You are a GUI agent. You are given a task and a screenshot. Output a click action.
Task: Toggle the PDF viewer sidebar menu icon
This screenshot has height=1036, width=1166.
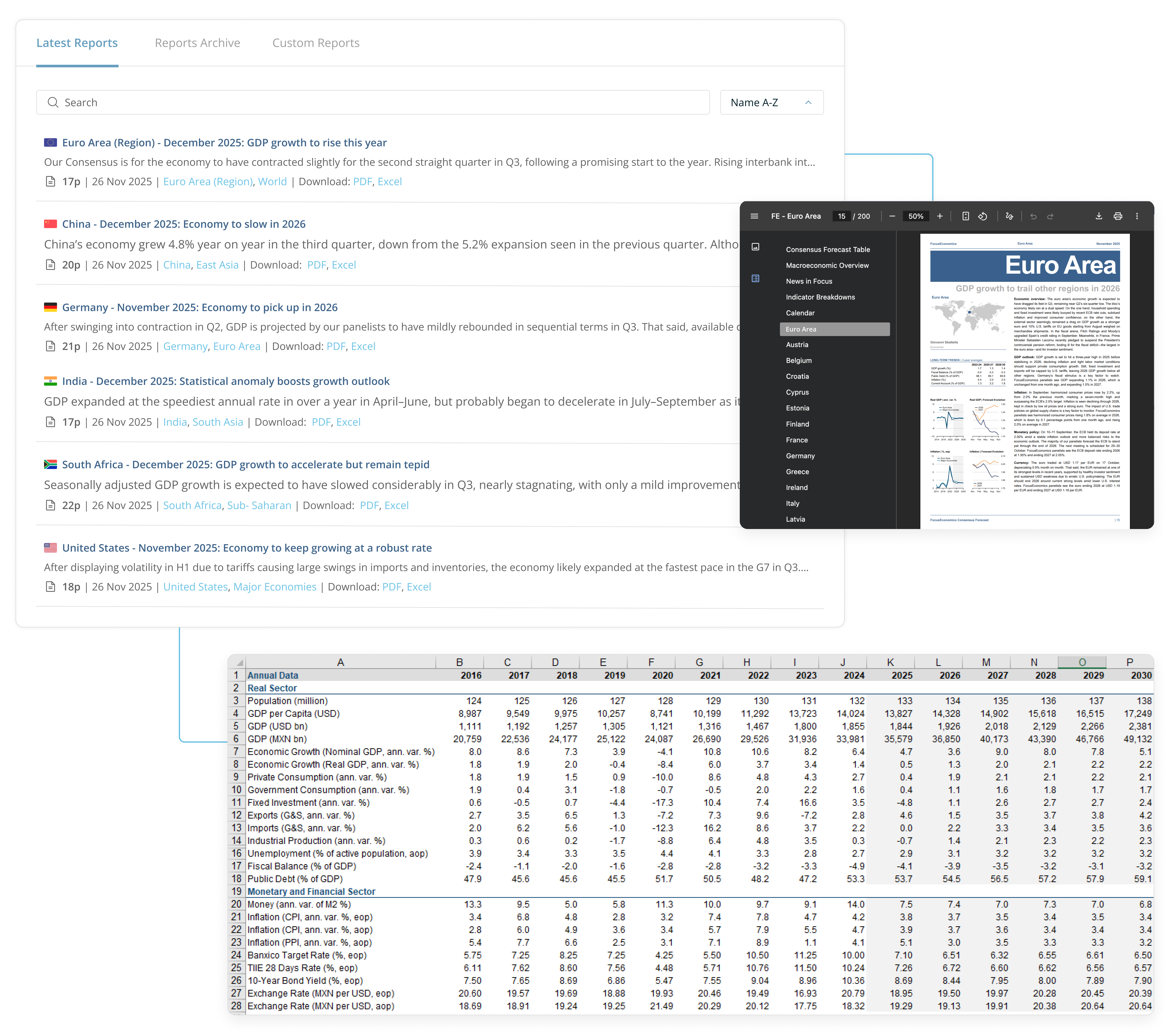[x=754, y=216]
